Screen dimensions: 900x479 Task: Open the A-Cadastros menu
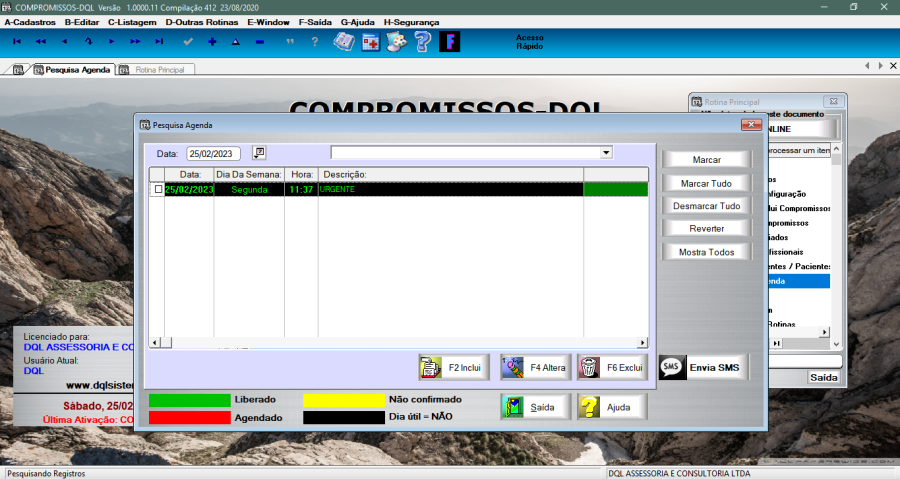coord(30,22)
